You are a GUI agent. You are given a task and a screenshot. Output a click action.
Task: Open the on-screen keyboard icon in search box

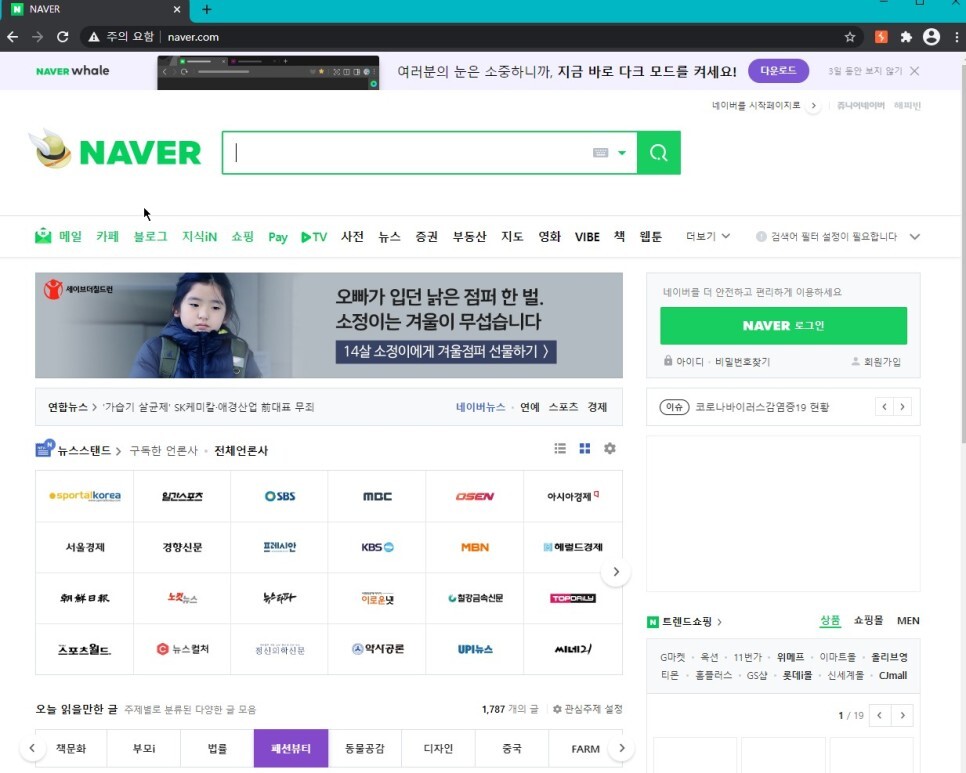[601, 153]
